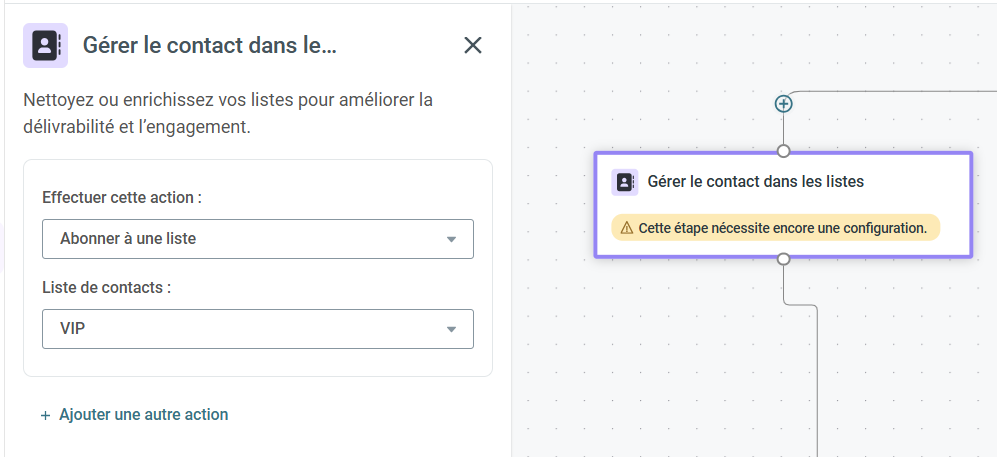The height and width of the screenshot is (457, 997).
Task: Select the Gérer le contact dans les listes node
Action: click(783, 205)
